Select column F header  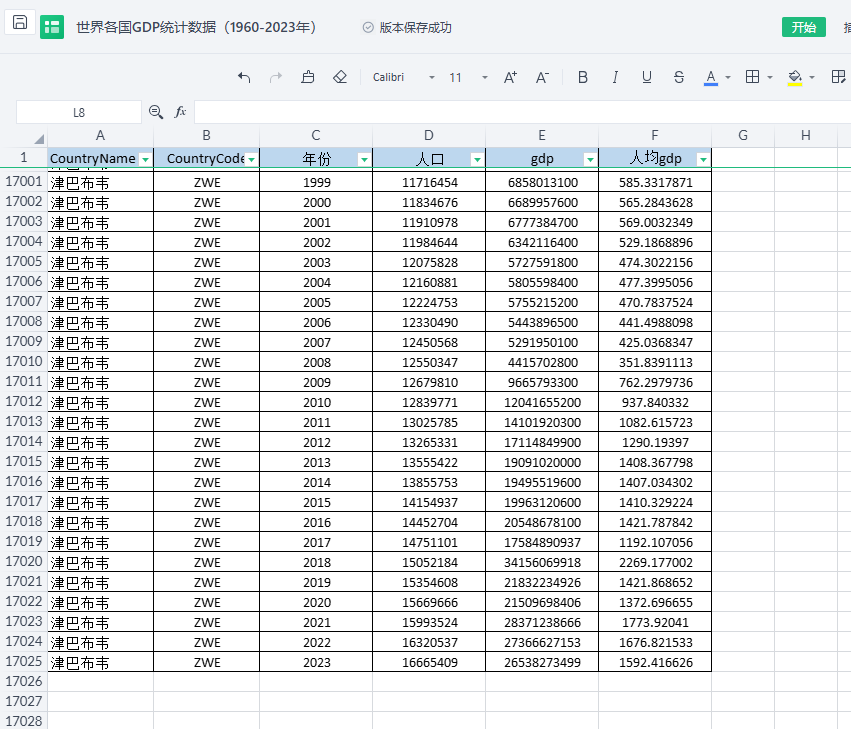655,136
